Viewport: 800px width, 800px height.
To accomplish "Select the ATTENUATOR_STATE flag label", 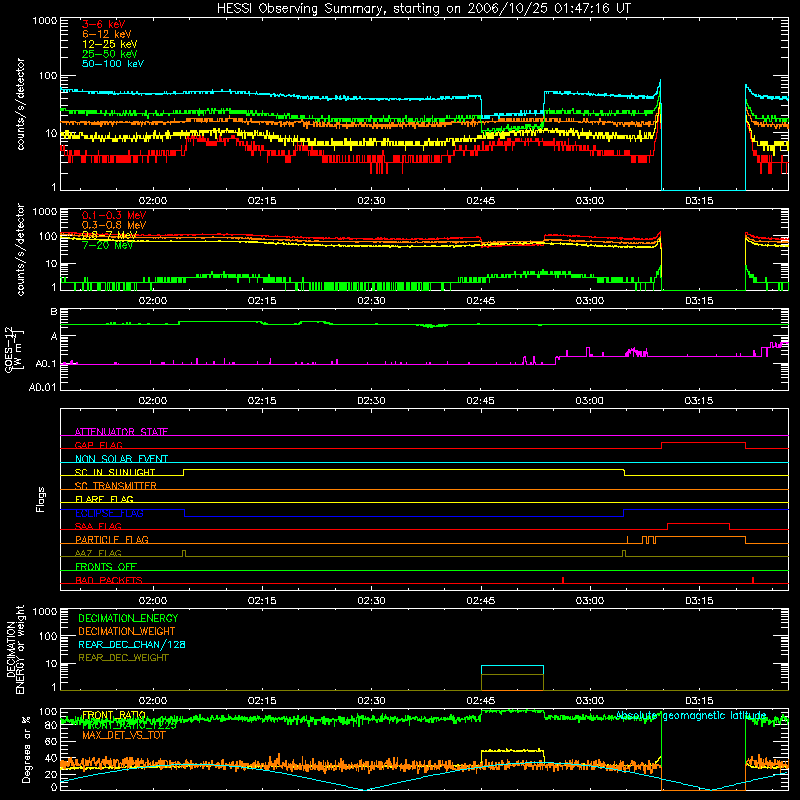I will [x=121, y=432].
